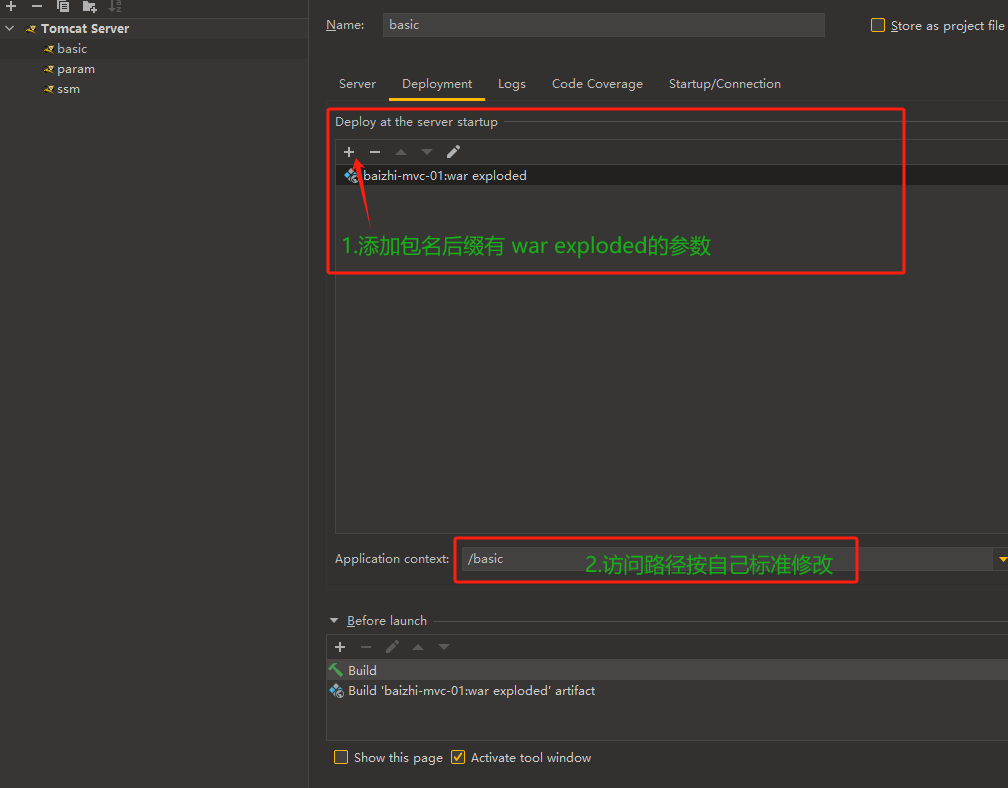Remove configuration using the left panel minus icon
This screenshot has height=788, width=1008.
37,6
